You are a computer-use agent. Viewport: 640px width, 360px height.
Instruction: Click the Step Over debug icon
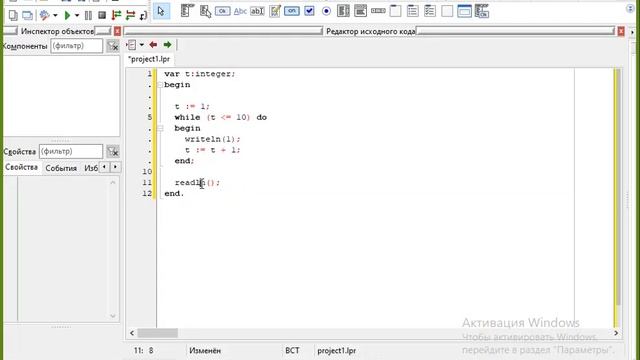point(131,16)
